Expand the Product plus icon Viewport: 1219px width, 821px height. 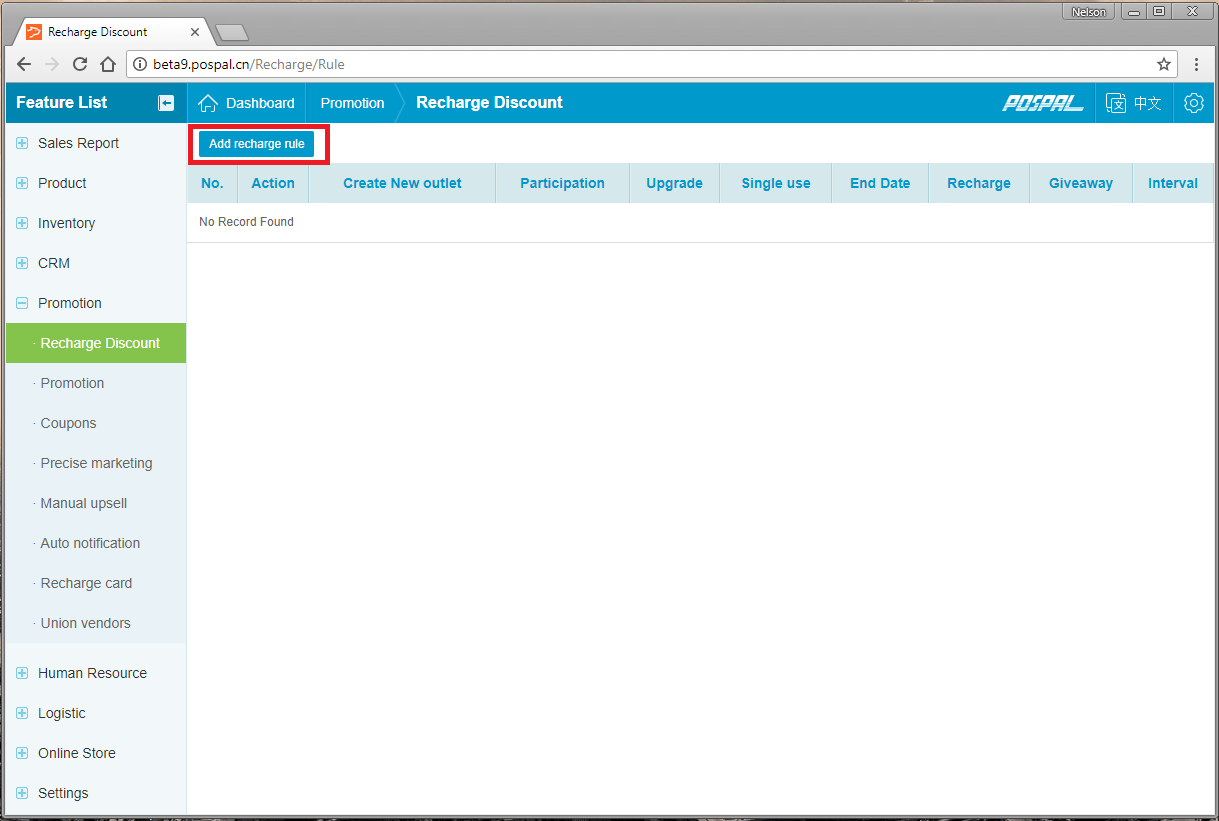coord(22,183)
